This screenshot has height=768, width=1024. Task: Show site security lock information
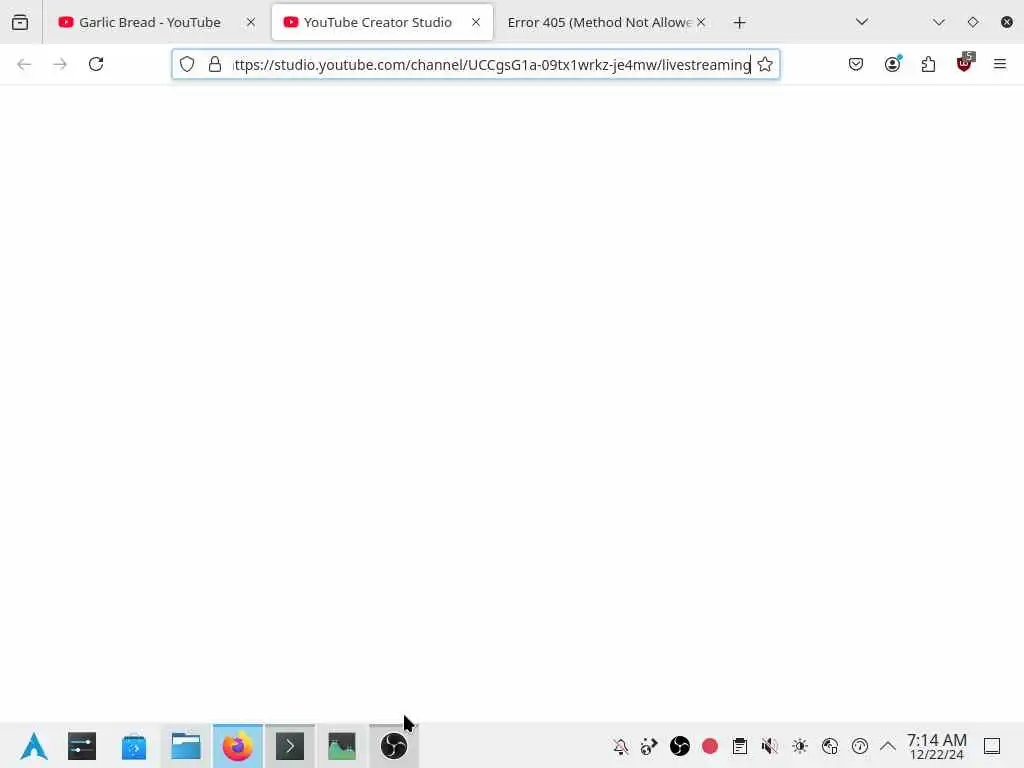pos(215,64)
